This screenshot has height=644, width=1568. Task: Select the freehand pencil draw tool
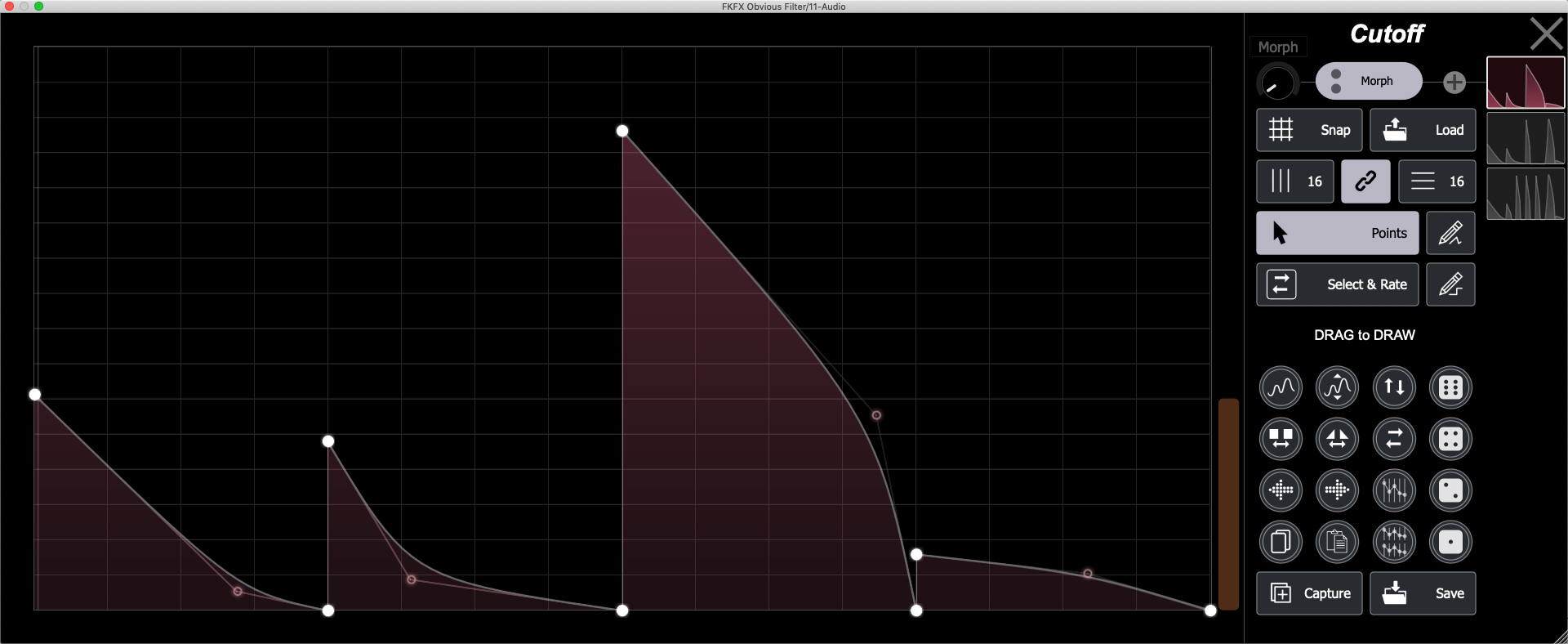point(1450,233)
